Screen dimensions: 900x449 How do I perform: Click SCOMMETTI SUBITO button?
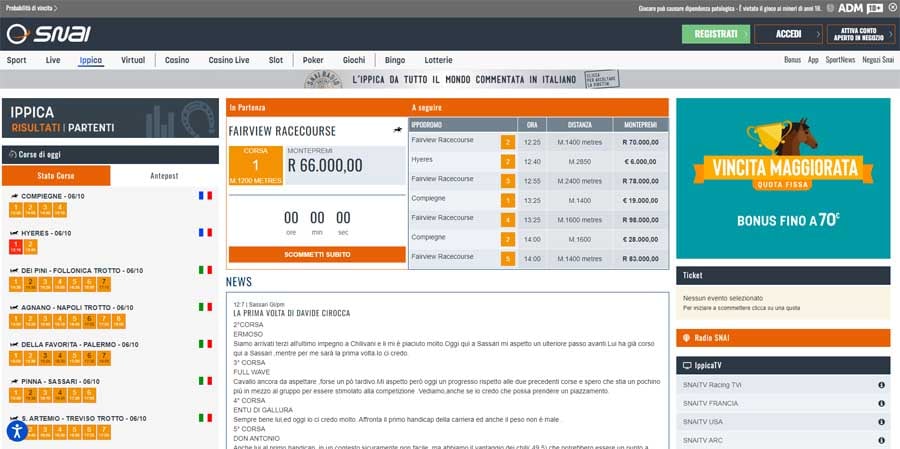coord(317,254)
